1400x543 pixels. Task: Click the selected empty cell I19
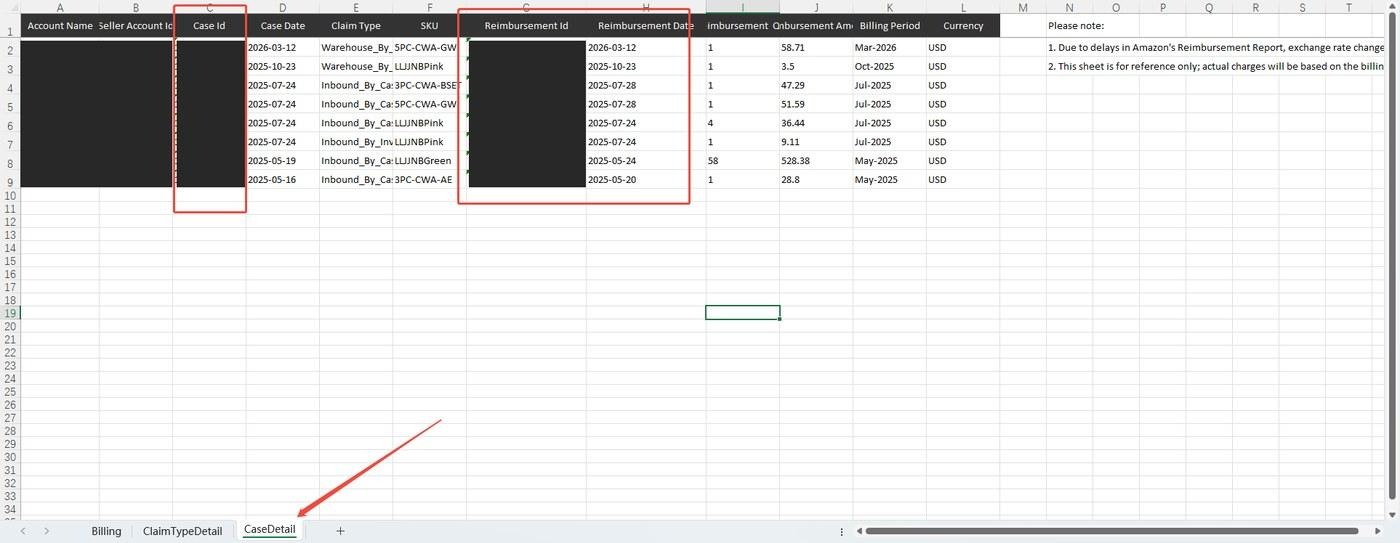(x=743, y=313)
